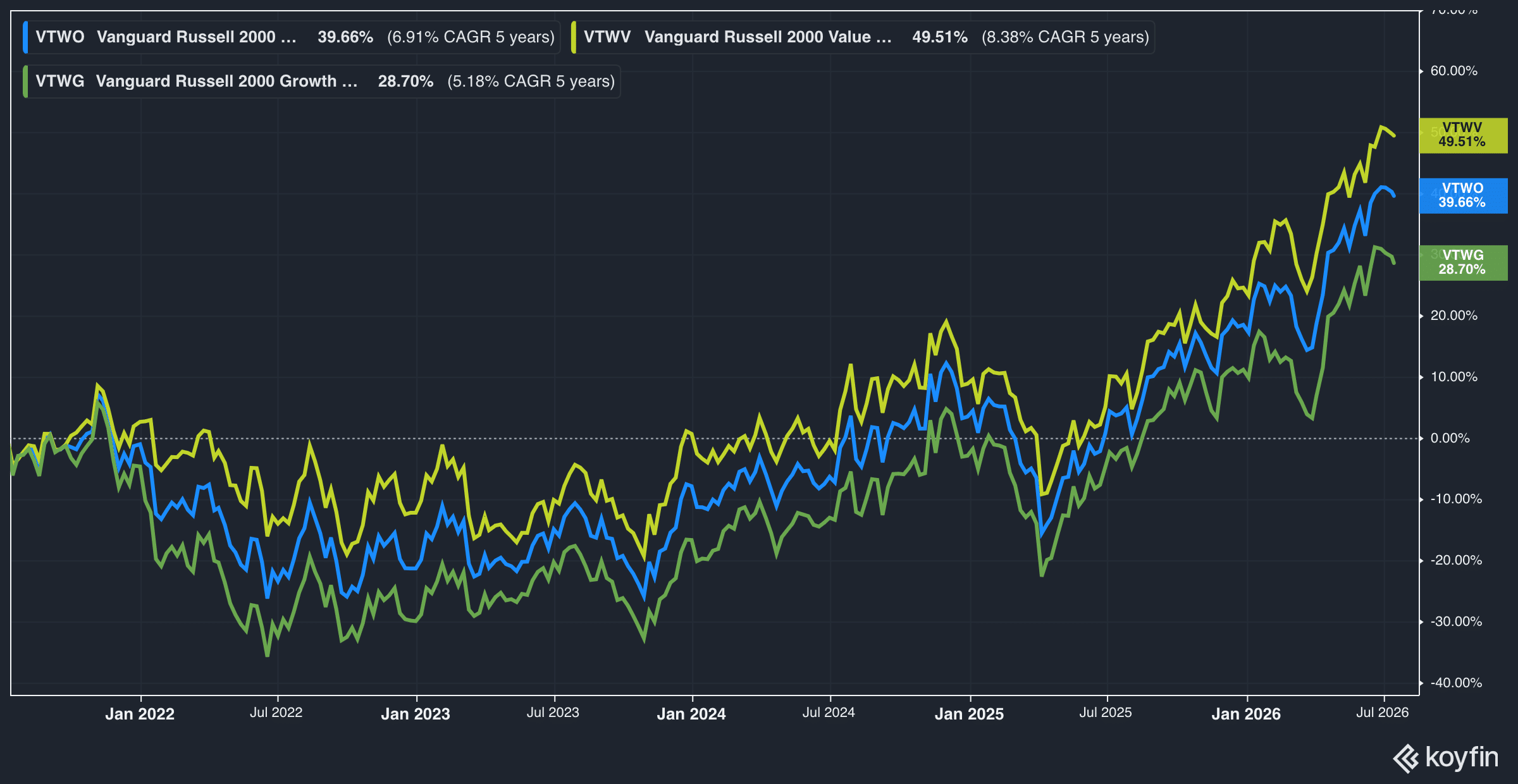Click the 20.00% y-axis label
1518x784 pixels.
click(x=1454, y=315)
